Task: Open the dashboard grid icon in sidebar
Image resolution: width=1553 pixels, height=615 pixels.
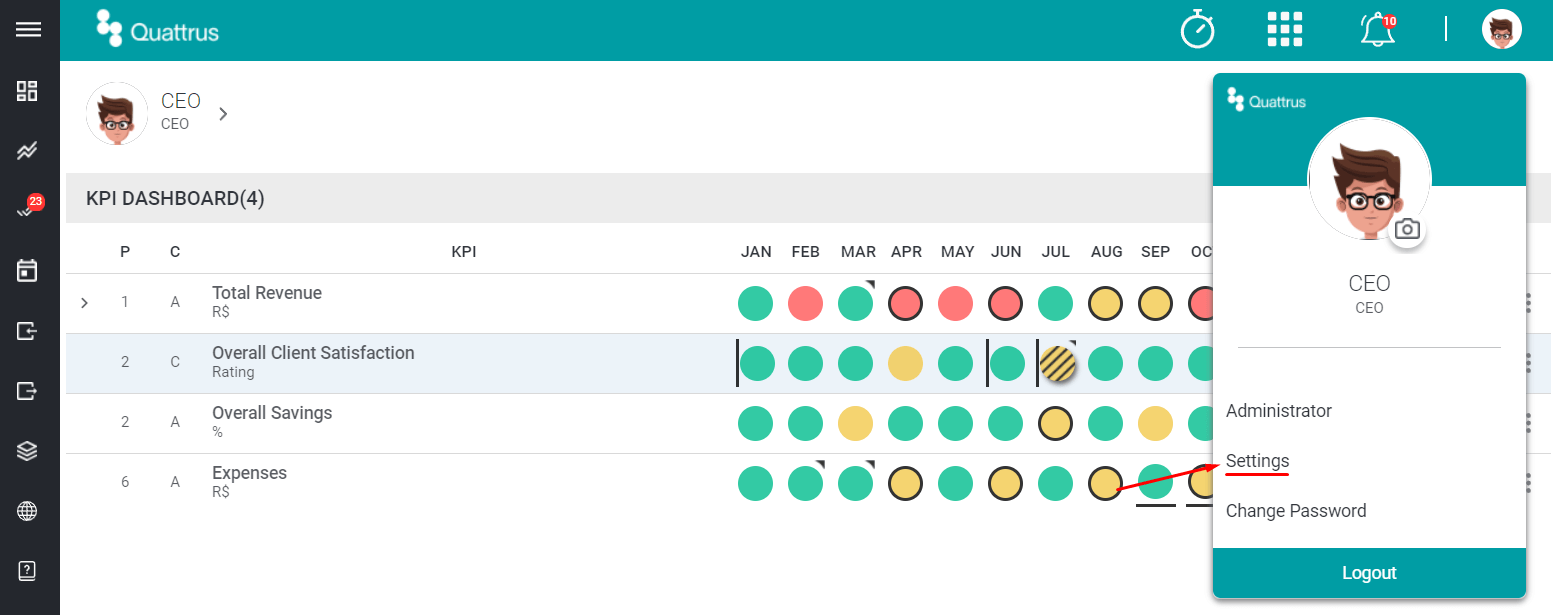Action: pos(27,91)
